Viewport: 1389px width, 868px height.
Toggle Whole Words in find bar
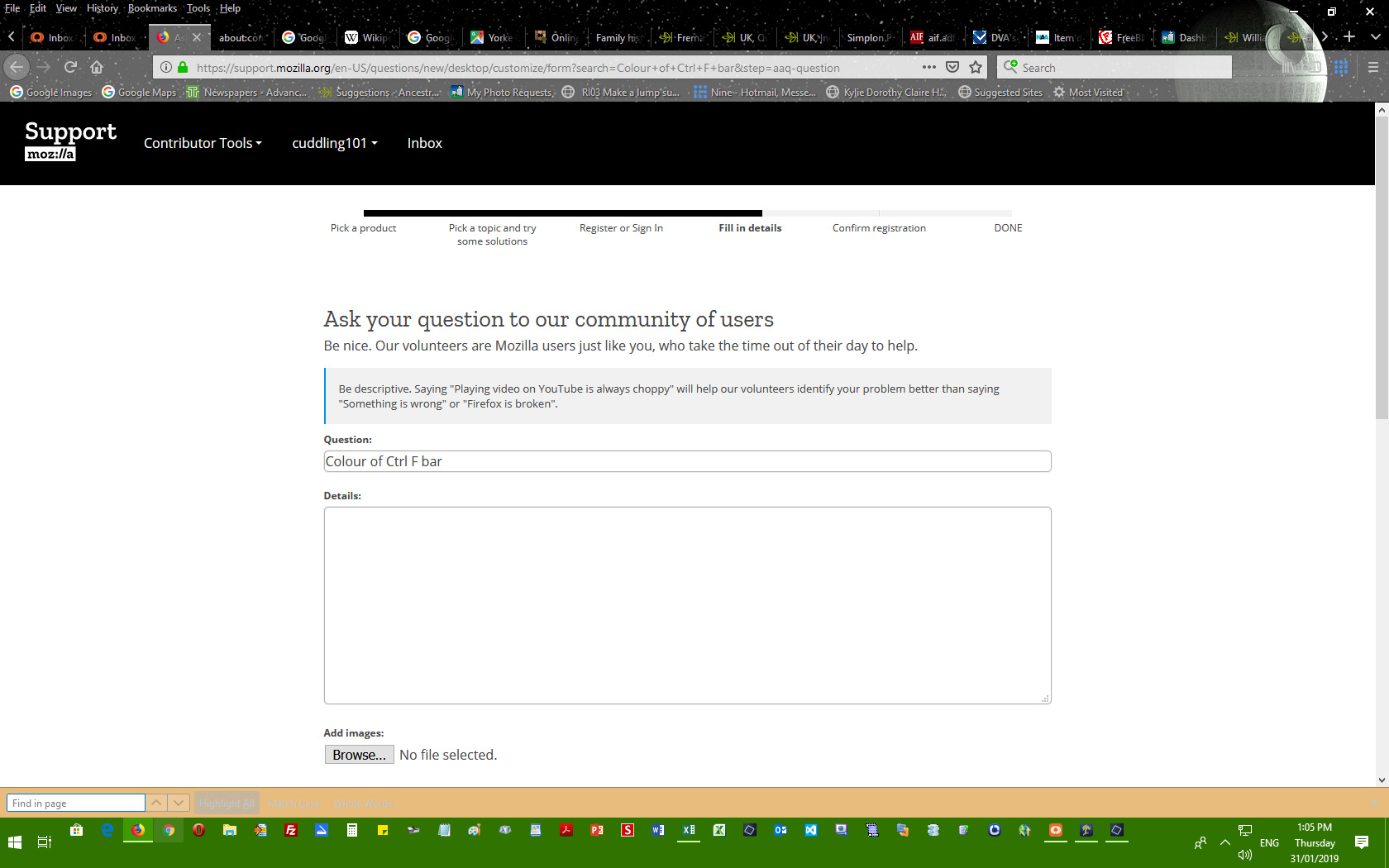pos(362,803)
